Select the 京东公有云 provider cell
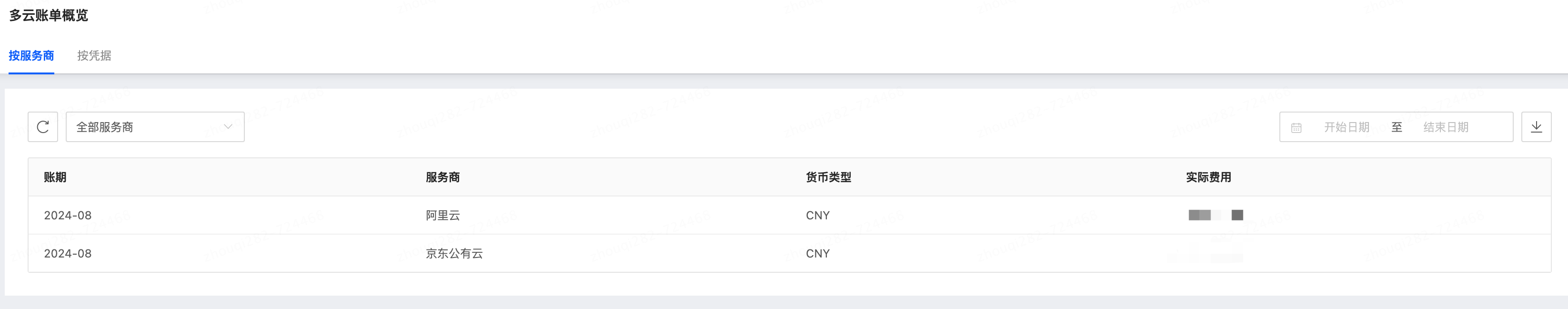This screenshot has height=309, width=1568. click(454, 254)
